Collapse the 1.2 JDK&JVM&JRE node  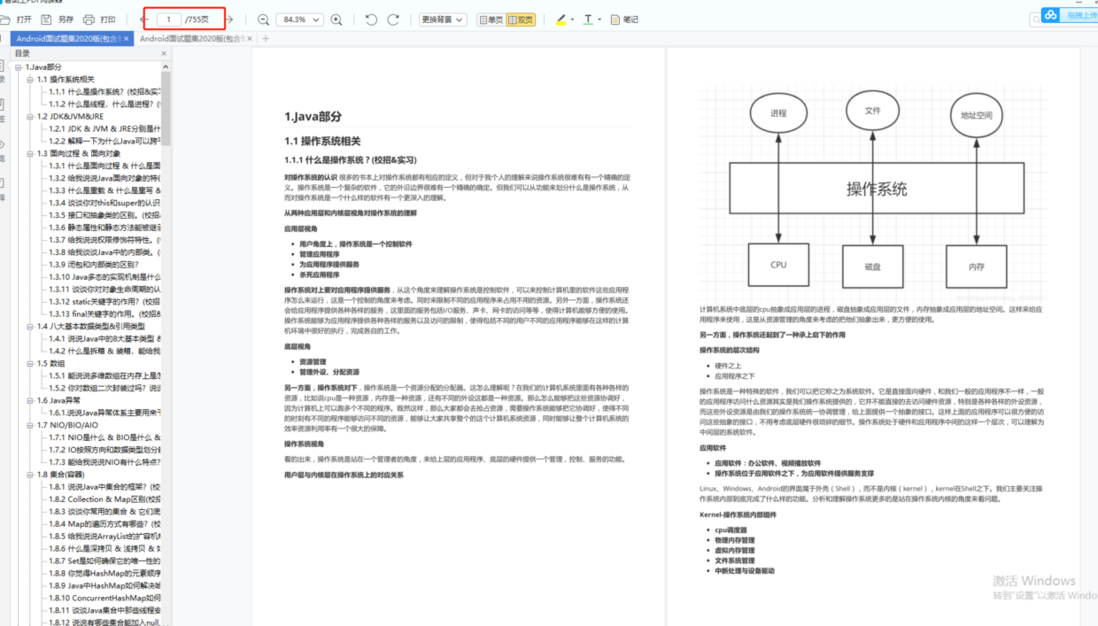(x=30, y=117)
